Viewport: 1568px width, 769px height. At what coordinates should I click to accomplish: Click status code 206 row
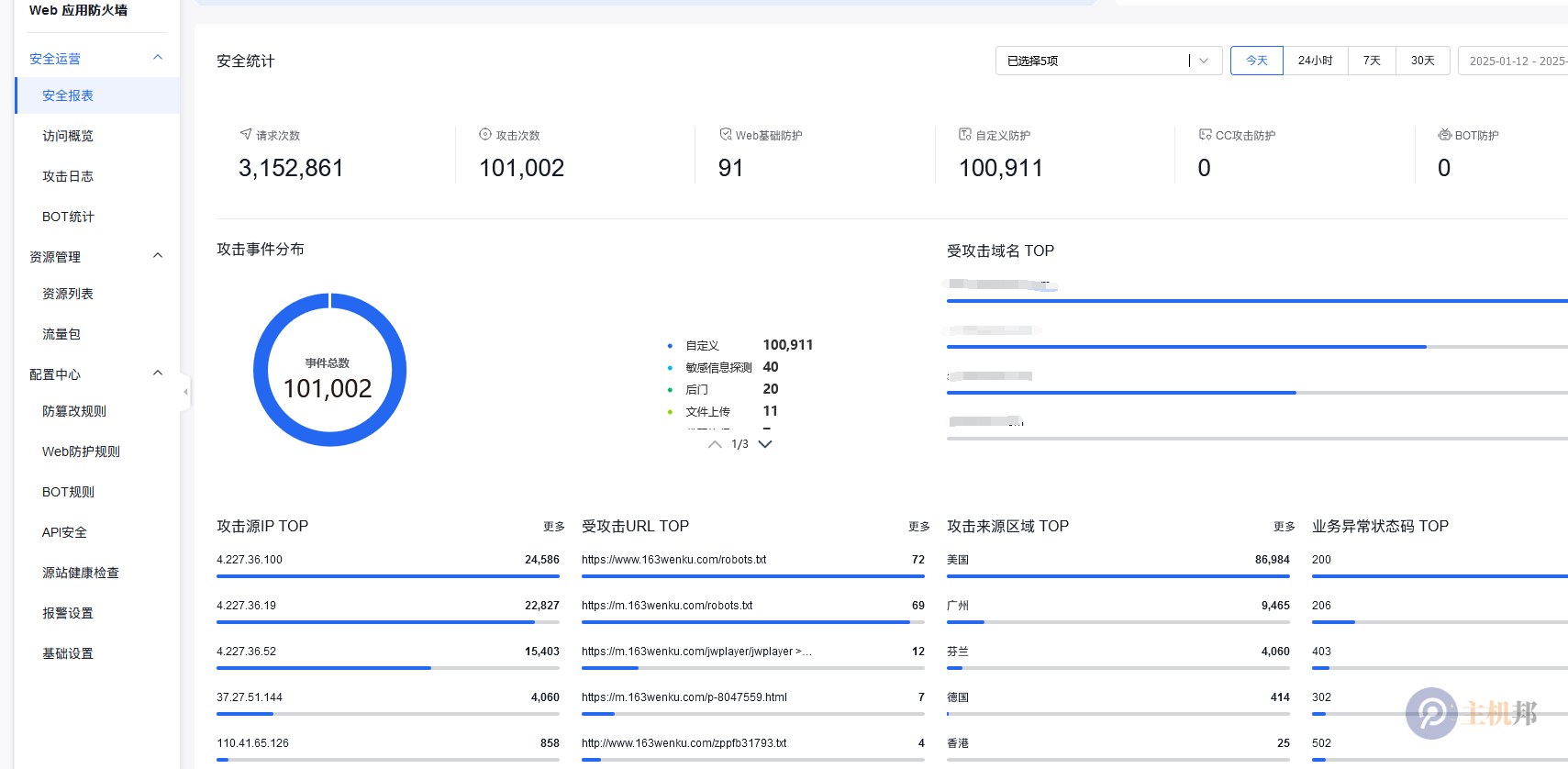tap(1440, 611)
